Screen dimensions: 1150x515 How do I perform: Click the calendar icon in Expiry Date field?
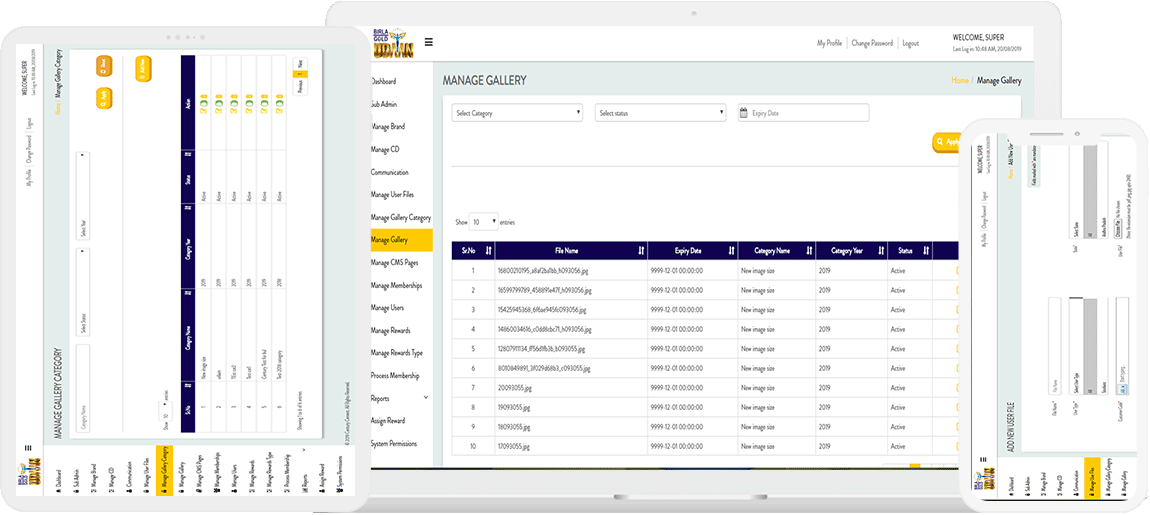pos(744,113)
